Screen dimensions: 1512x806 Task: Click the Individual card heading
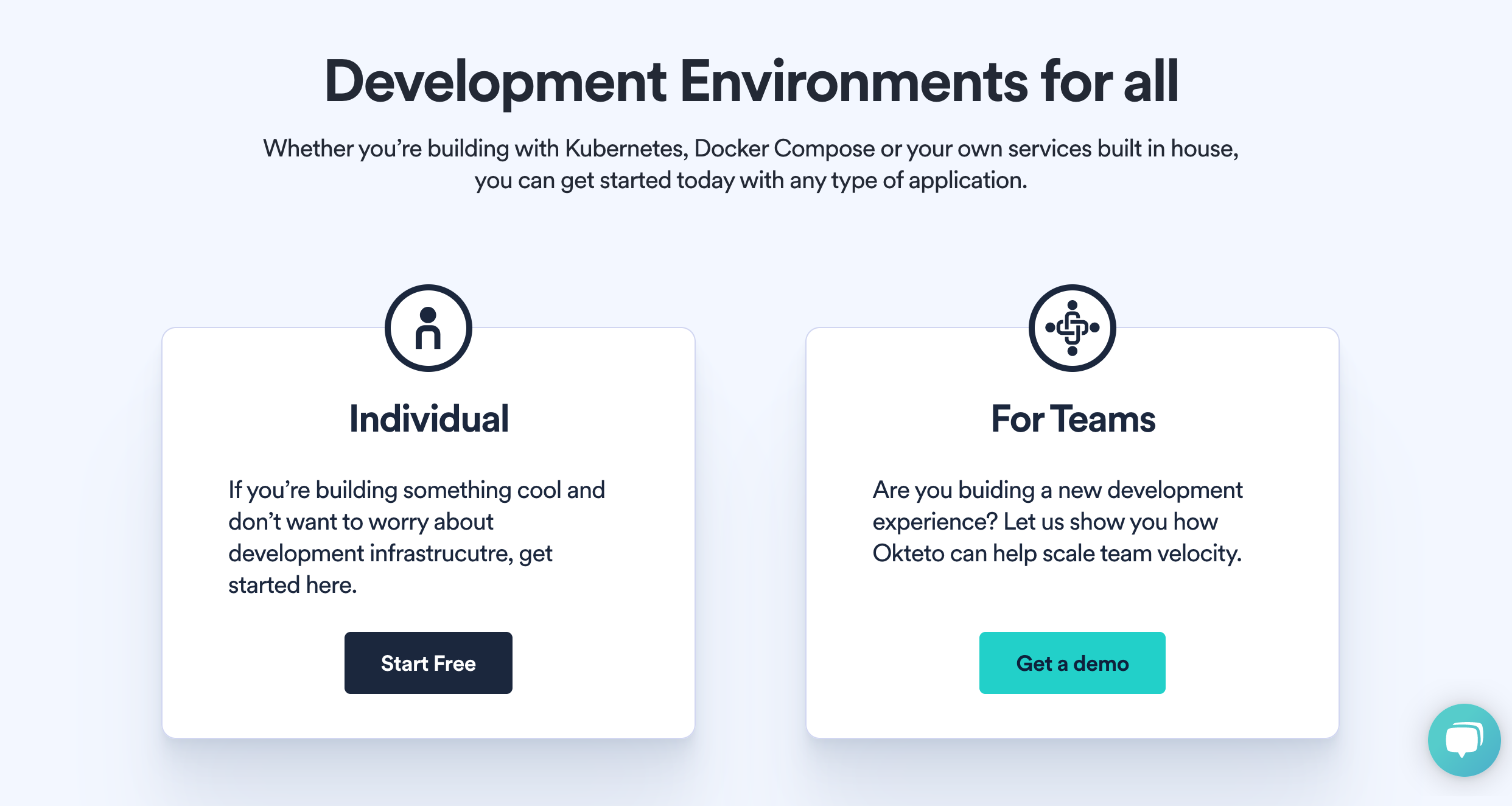[x=429, y=419]
